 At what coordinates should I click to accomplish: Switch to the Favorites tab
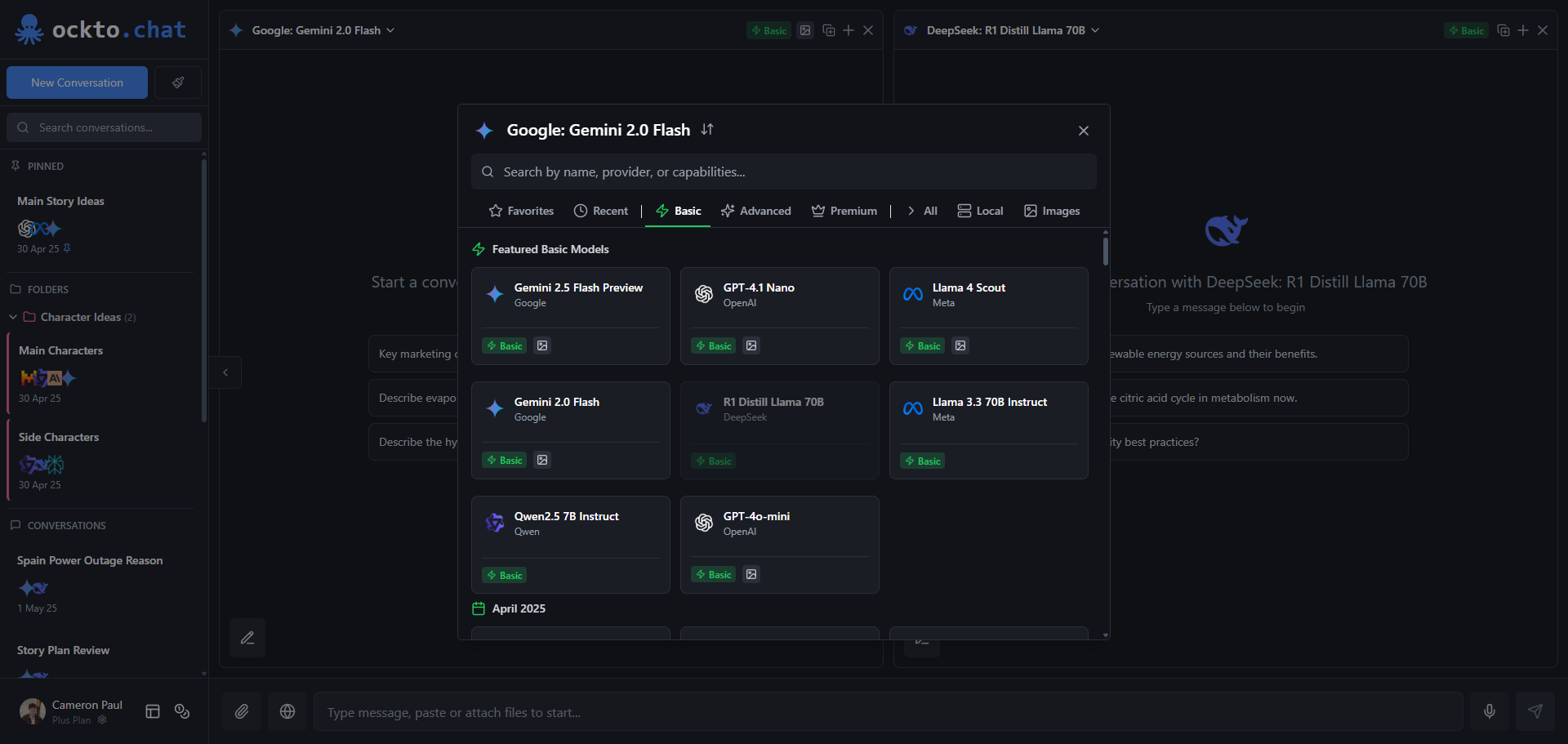521,211
